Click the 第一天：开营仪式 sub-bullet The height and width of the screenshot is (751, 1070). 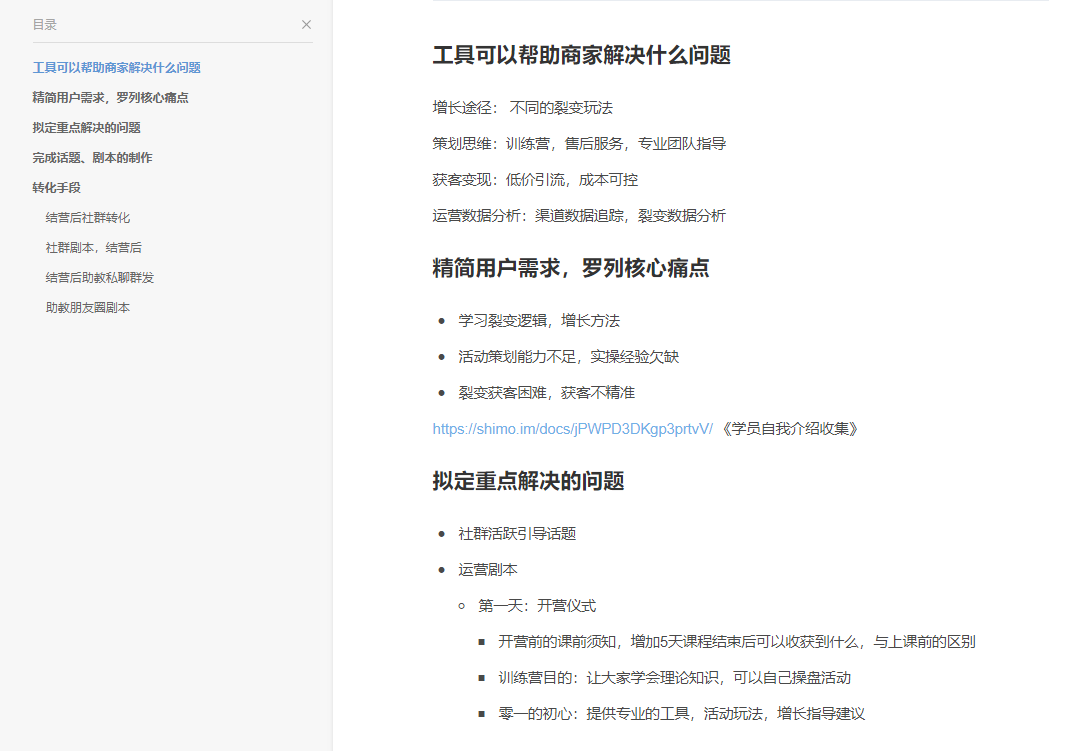coord(536,606)
